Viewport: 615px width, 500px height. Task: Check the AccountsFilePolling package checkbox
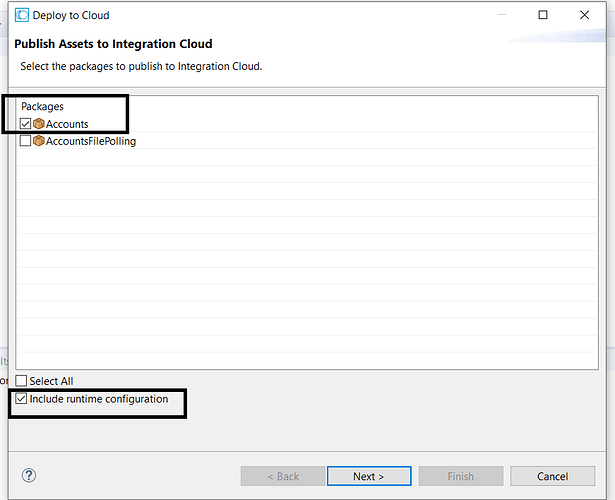click(x=25, y=141)
